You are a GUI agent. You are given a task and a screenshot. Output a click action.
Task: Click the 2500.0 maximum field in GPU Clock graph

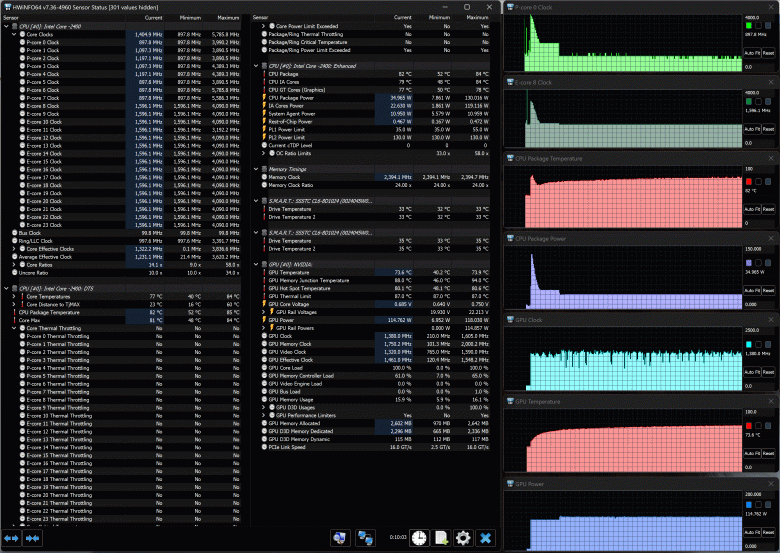point(759,330)
